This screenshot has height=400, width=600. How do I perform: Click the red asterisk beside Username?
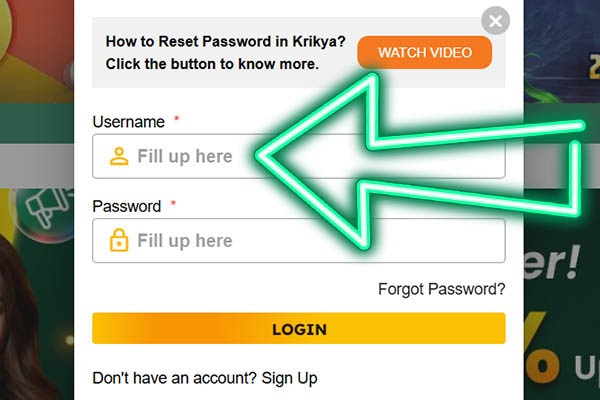(x=176, y=120)
